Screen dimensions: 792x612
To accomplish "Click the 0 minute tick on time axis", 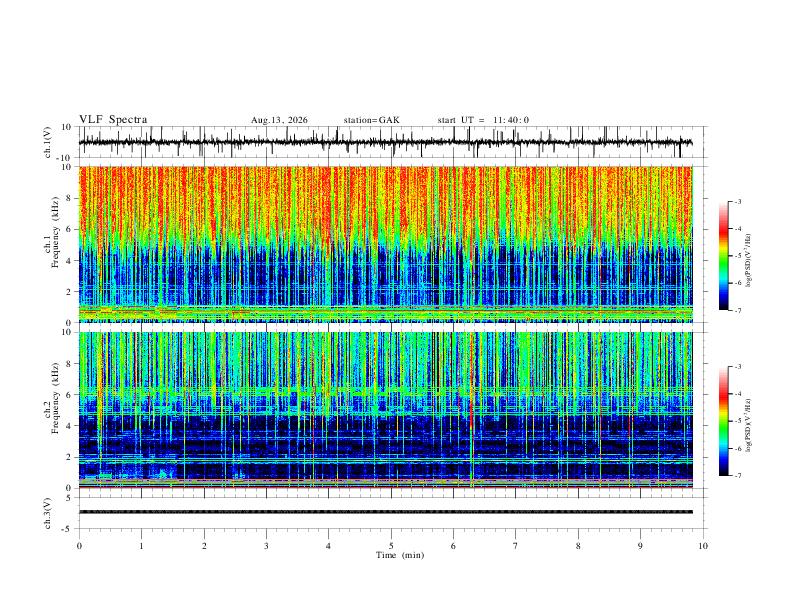I will point(79,546).
